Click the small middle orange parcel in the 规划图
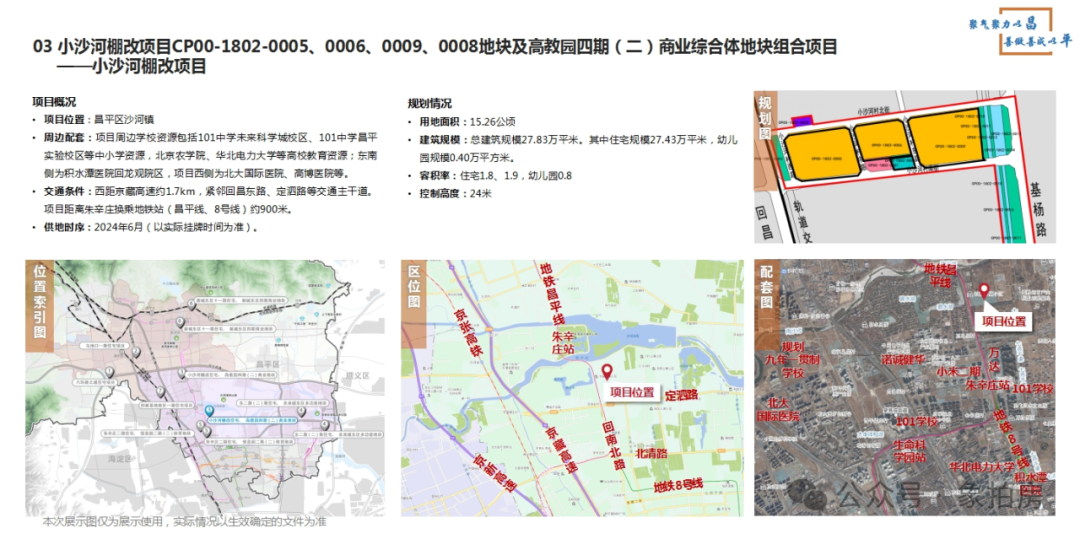 880,140
